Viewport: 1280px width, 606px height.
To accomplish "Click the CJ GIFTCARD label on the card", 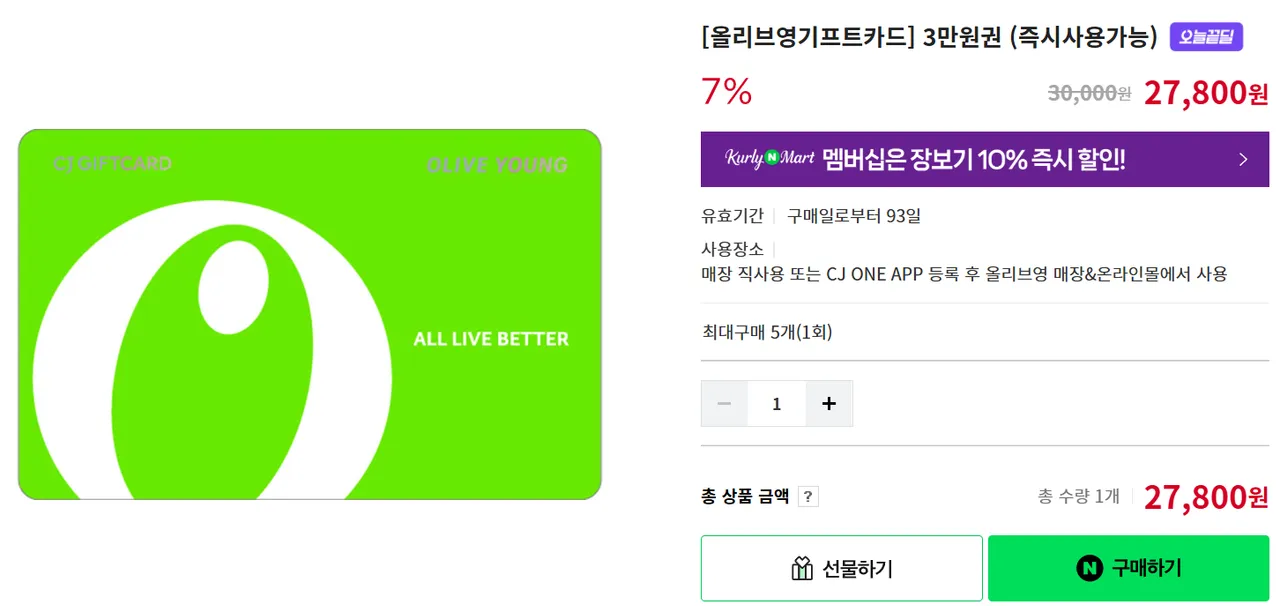I will (x=112, y=163).
